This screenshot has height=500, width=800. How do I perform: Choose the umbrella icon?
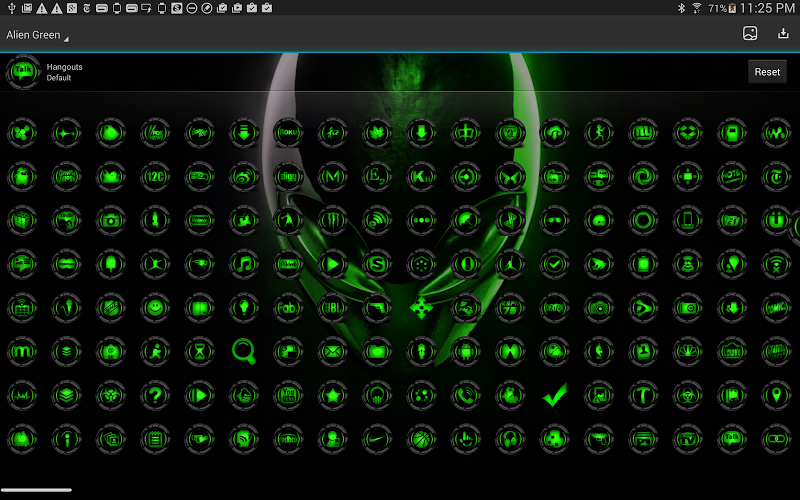[466, 220]
